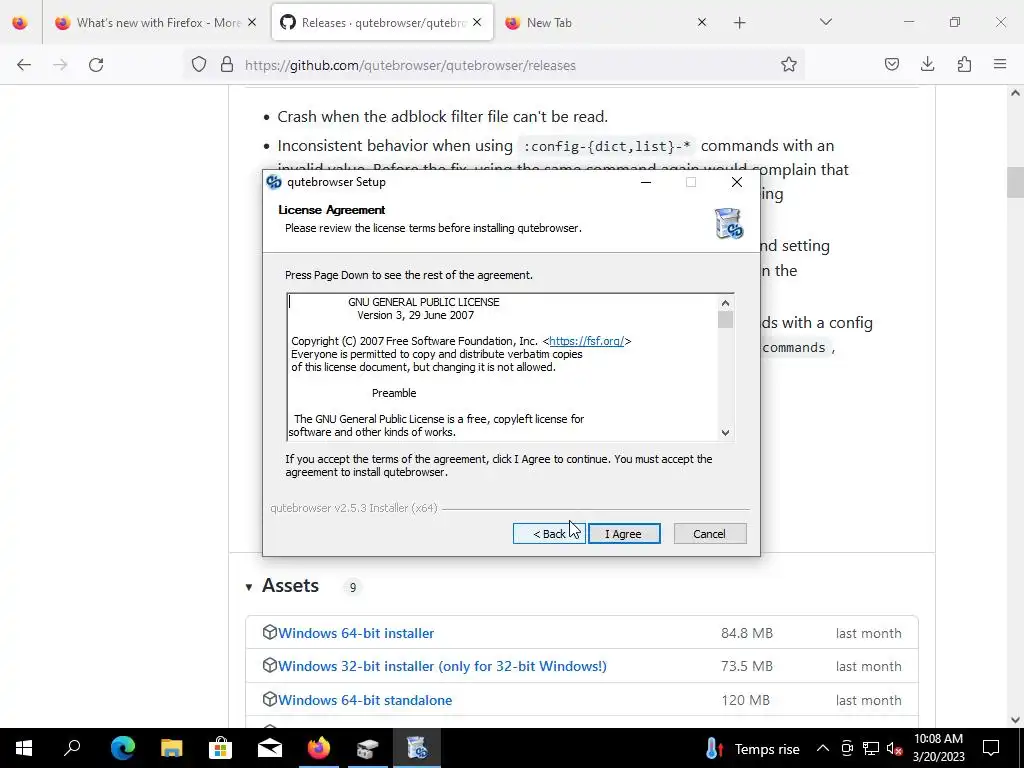Screen dimensions: 1024x768
Task: Click the Back button in setup dialog
Action: (x=549, y=534)
